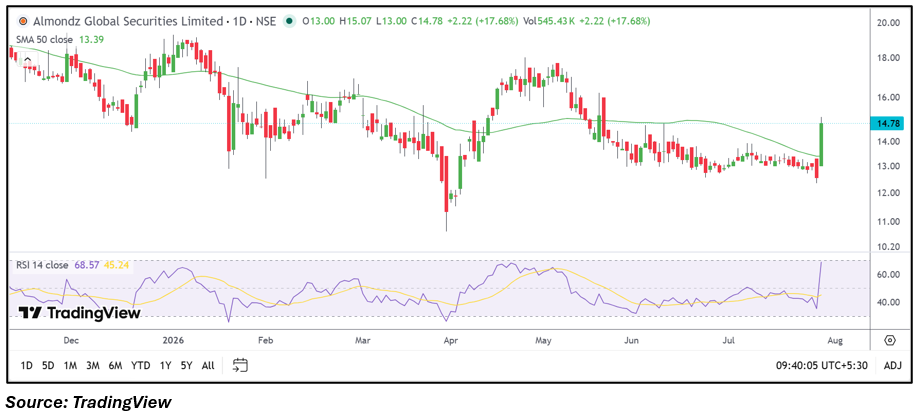Image resolution: width=919 pixels, height=417 pixels.
Task: Select the 5Y time range
Action: 186,365
